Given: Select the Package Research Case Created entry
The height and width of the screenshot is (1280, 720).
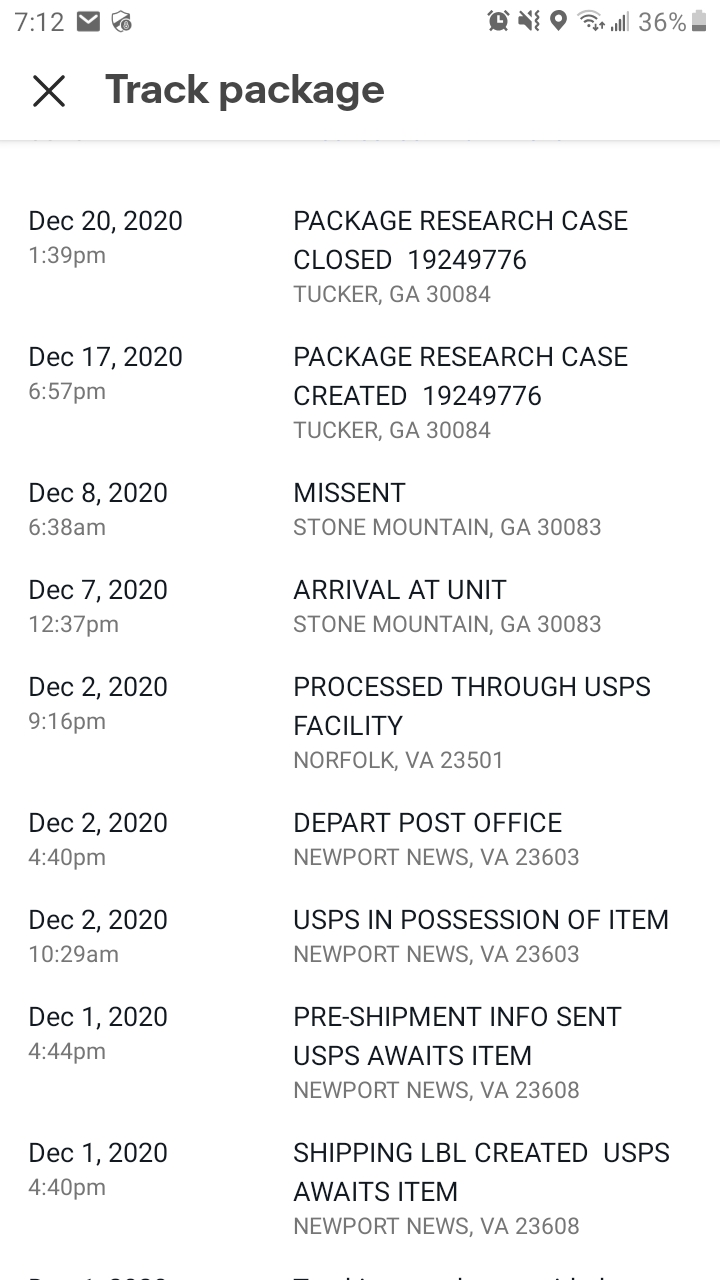Looking at the screenshot, I should click(460, 376).
